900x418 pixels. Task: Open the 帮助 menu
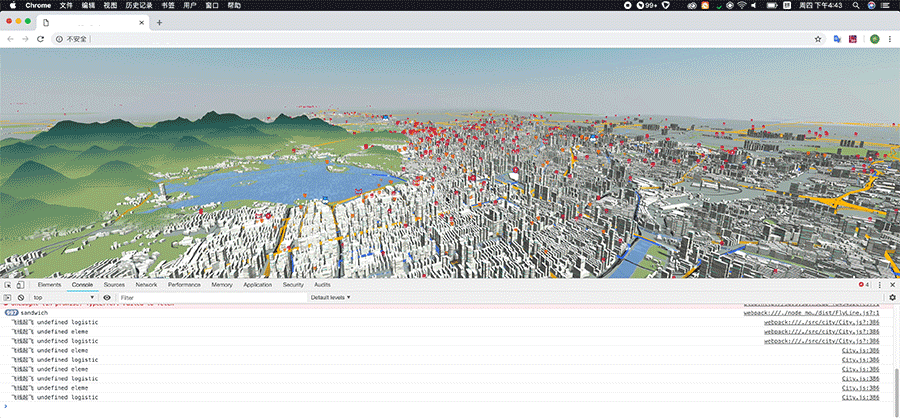[x=234, y=5]
